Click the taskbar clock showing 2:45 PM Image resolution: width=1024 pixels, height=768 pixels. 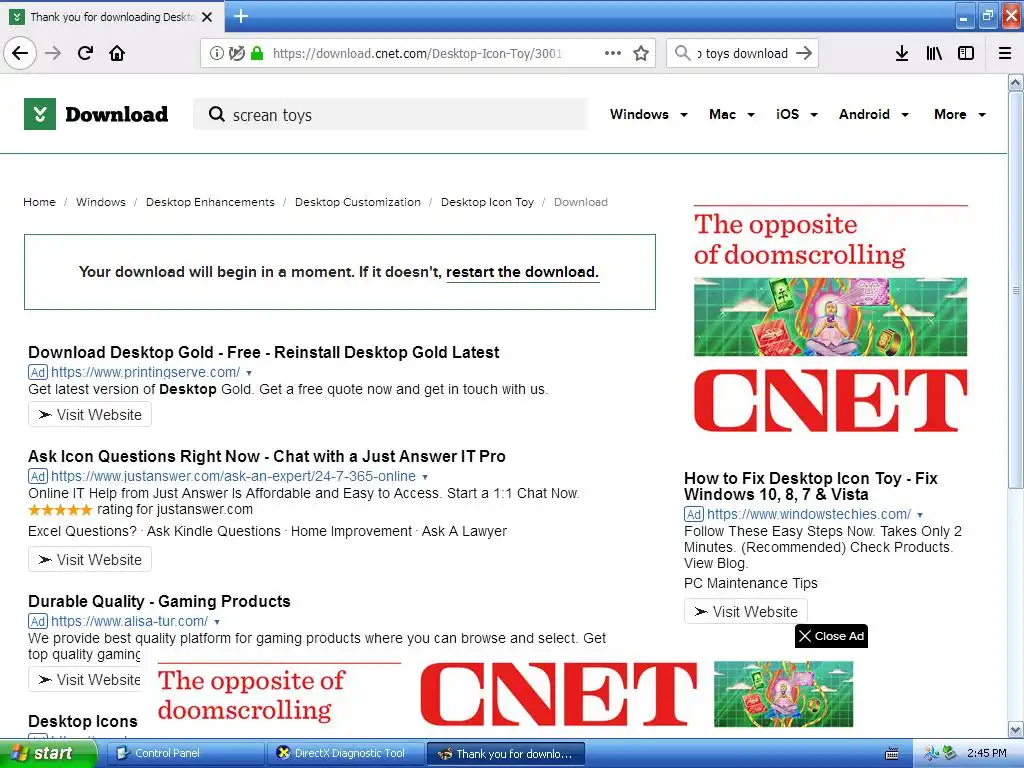[x=986, y=754]
